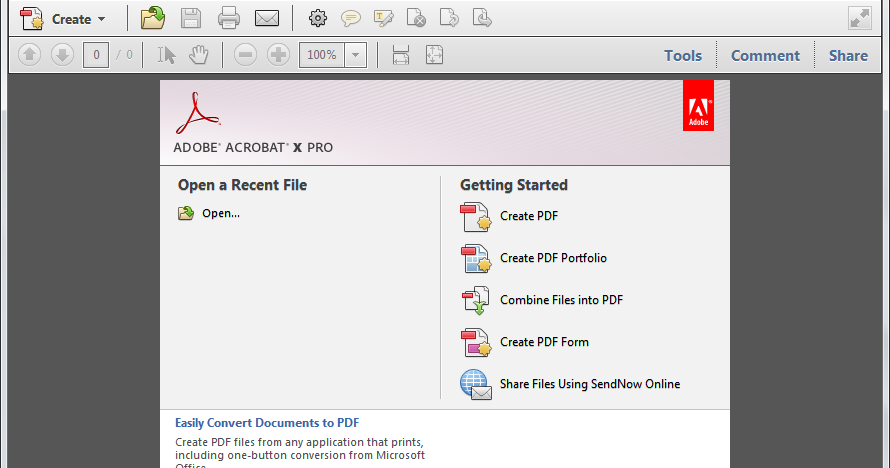
Task: Toggle read mode with expand arrows icon
Action: click(x=860, y=18)
